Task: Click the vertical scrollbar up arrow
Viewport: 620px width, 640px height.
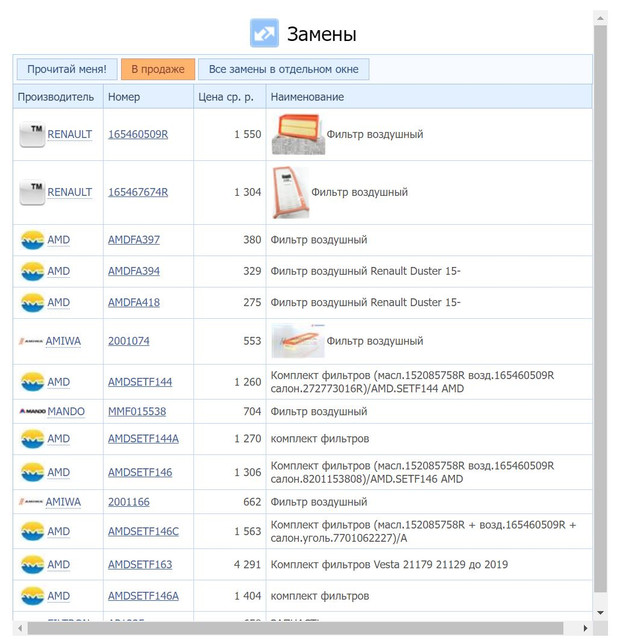Action: pyautogui.click(x=600, y=18)
